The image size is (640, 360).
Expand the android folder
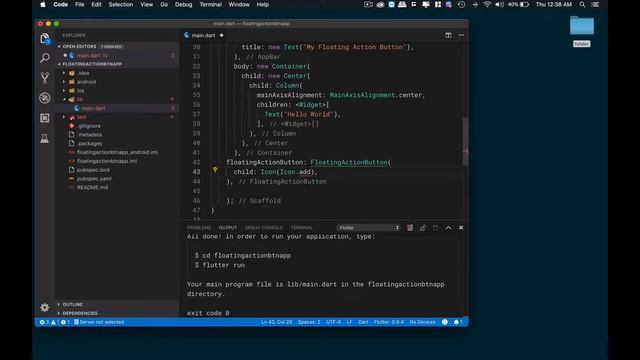pyautogui.click(x=64, y=82)
